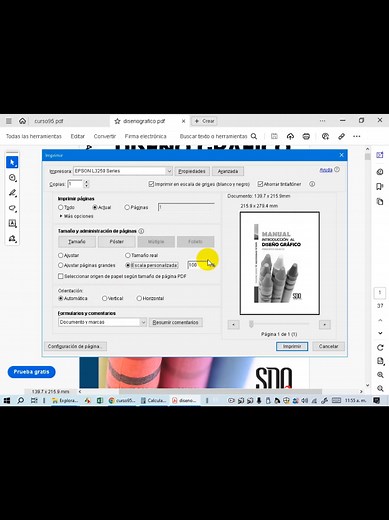Go to previous page with the up chevron in the right panel

pos(380,320)
